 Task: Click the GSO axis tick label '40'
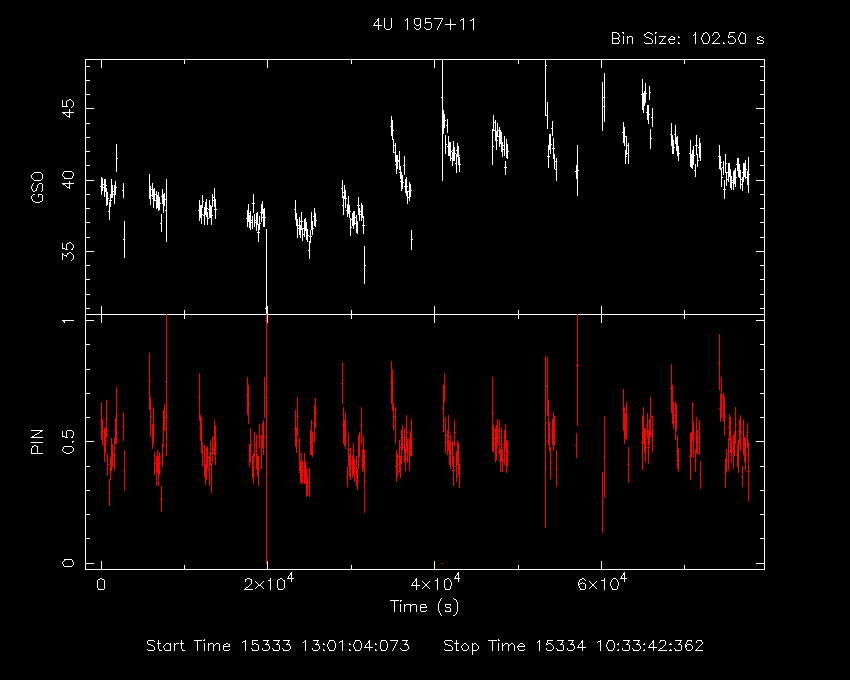[x=69, y=180]
